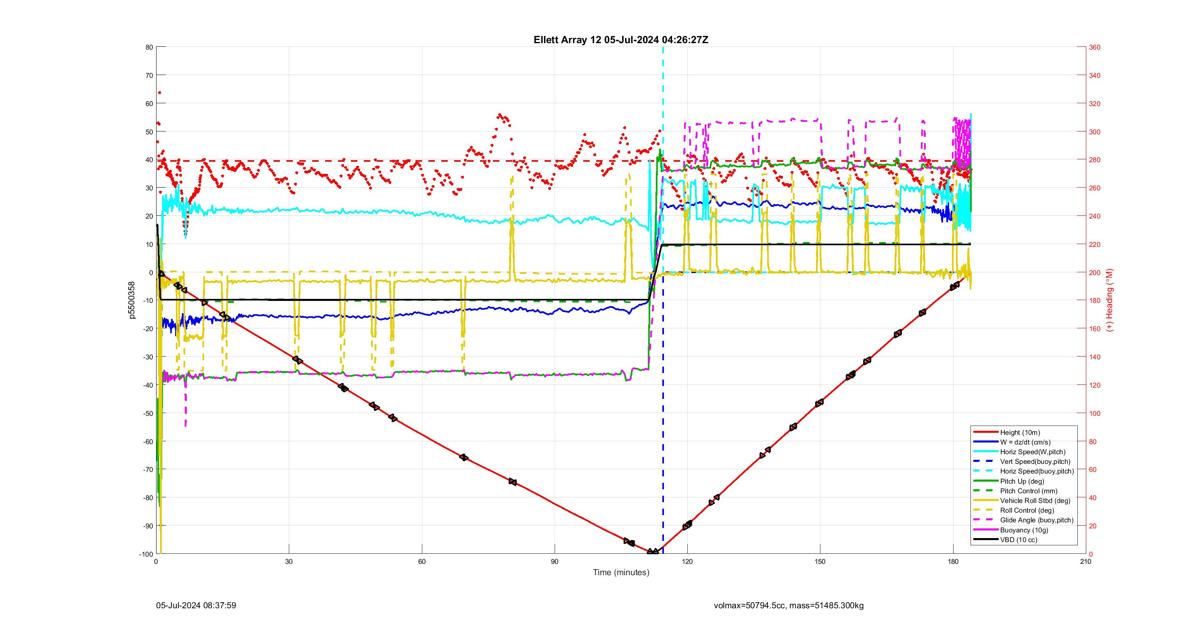Viewport: 1200px width, 622px height.
Task: Click the left y-axis tick label '-100'
Action: 145,554
